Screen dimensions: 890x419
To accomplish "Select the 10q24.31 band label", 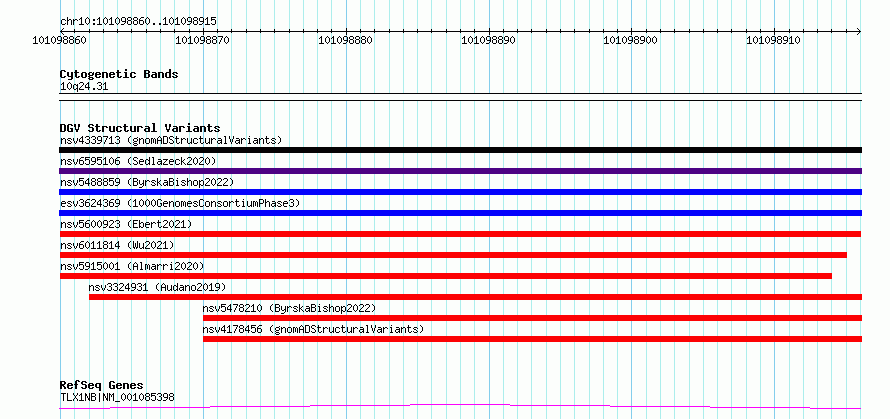I will [84, 87].
